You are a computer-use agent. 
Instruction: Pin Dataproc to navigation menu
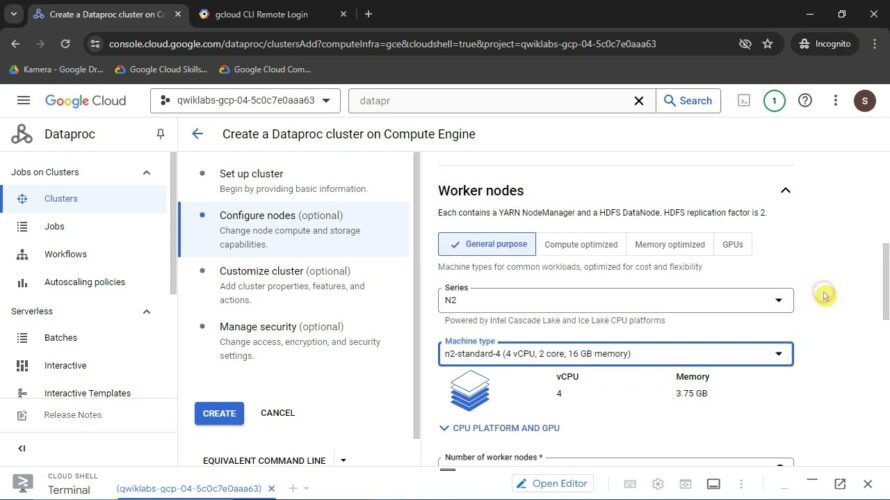pyautogui.click(x=160, y=134)
